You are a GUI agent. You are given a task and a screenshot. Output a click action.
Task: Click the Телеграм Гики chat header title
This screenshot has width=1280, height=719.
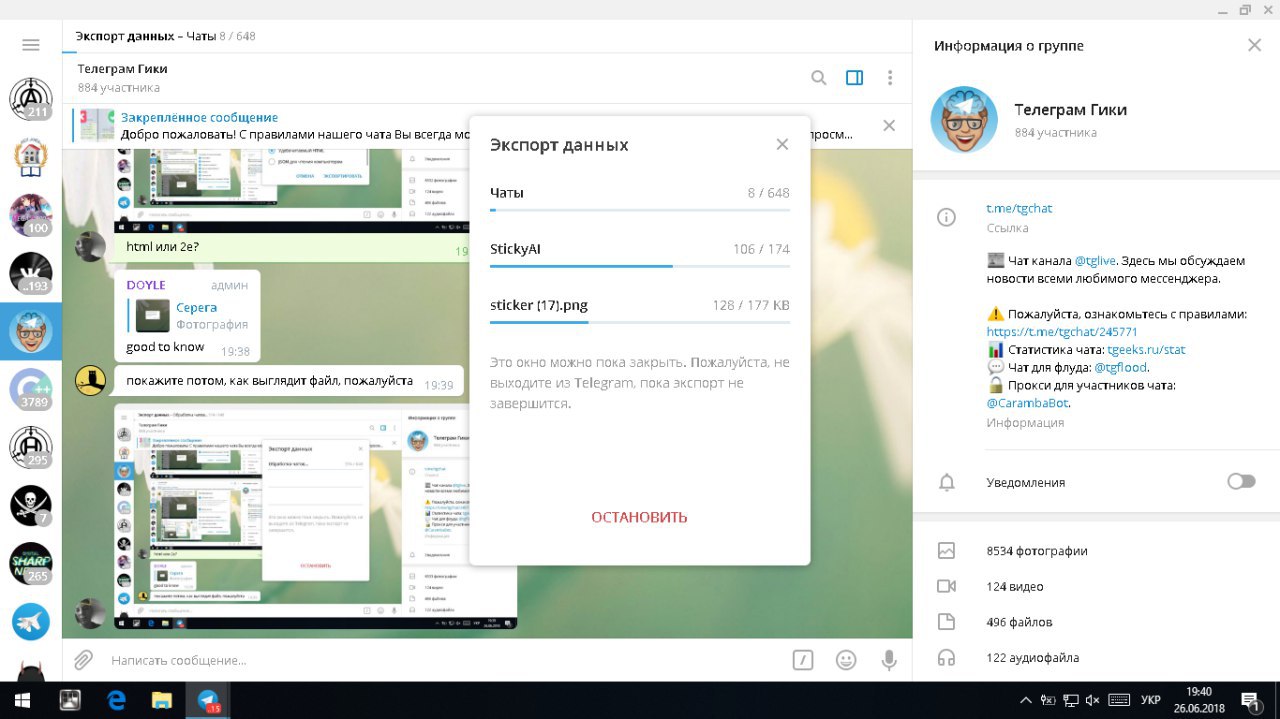point(123,69)
